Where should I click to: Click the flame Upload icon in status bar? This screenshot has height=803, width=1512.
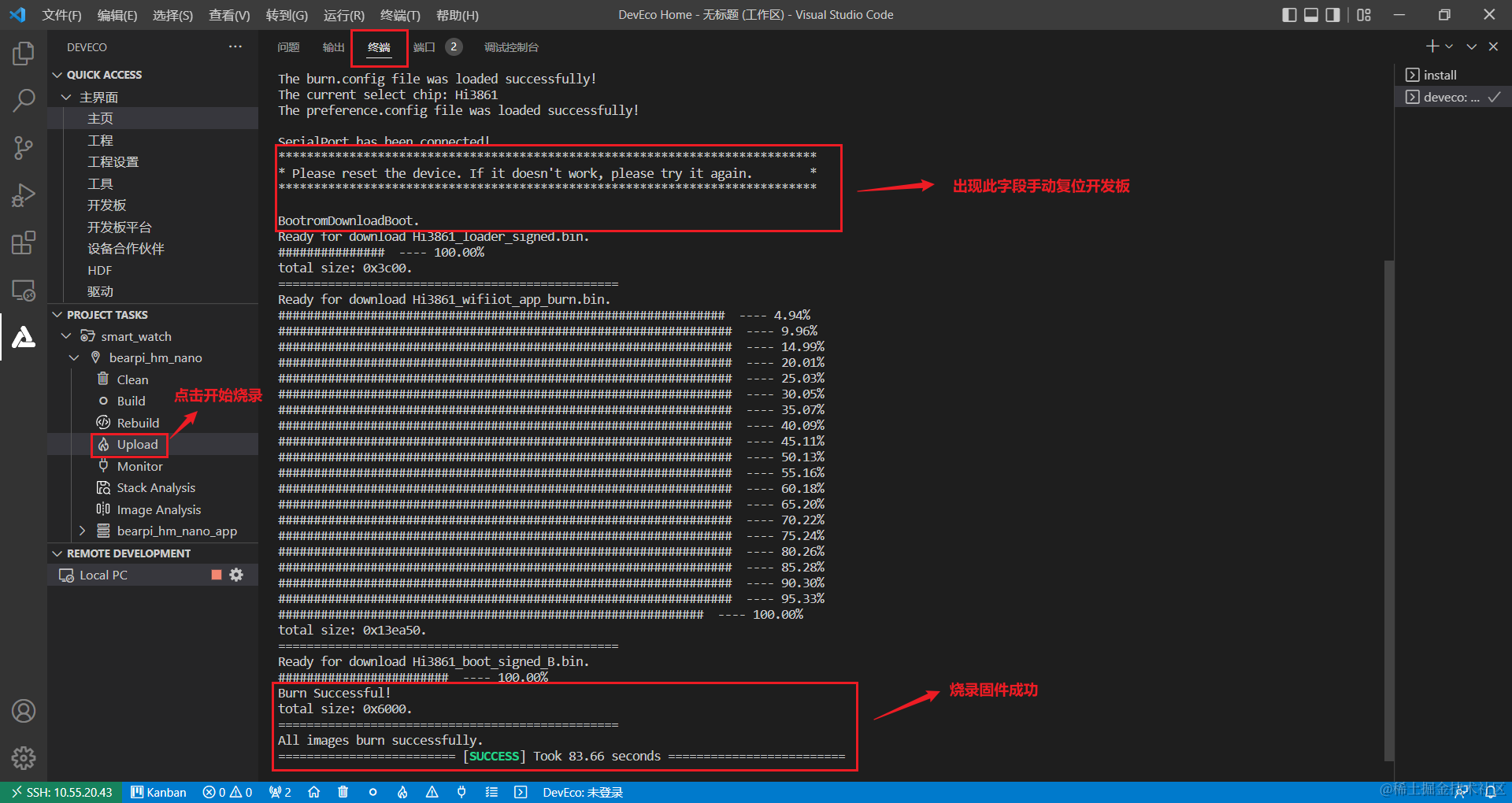coord(402,792)
